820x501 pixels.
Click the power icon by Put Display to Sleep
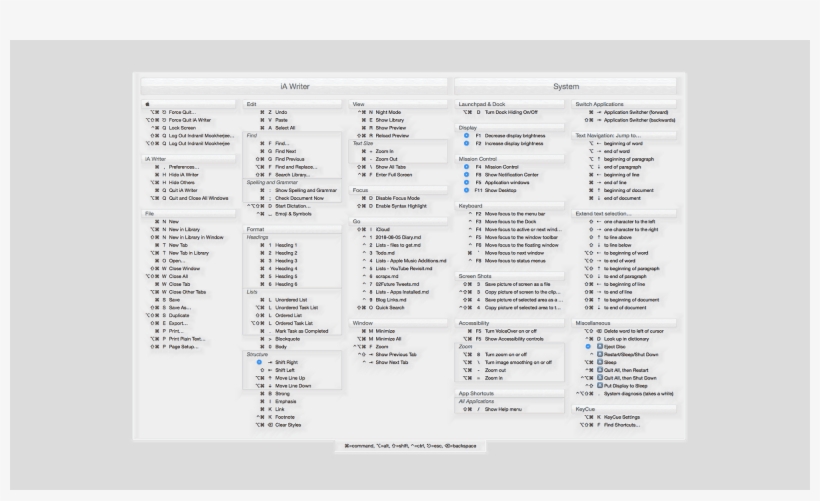tap(600, 386)
